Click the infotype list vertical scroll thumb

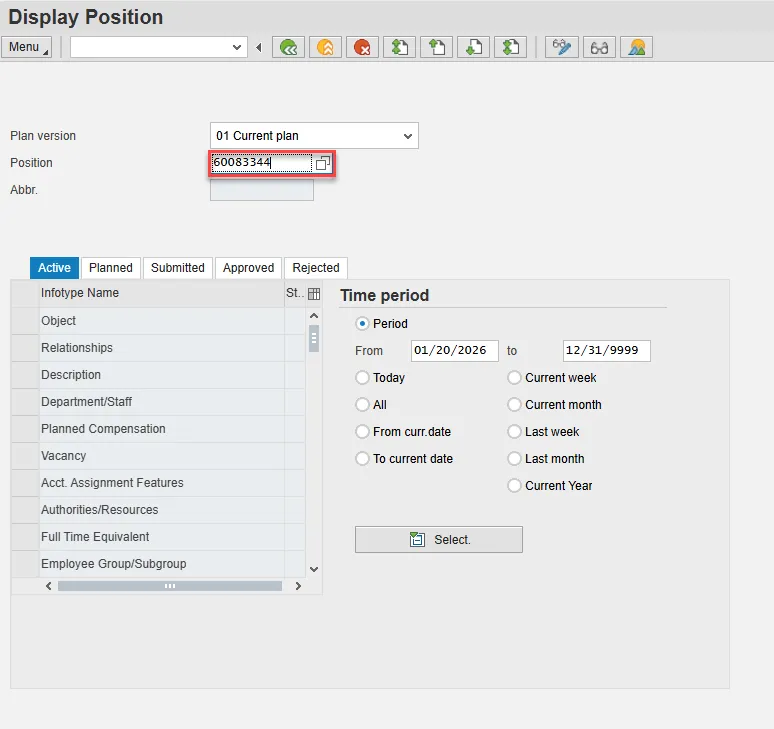[314, 339]
